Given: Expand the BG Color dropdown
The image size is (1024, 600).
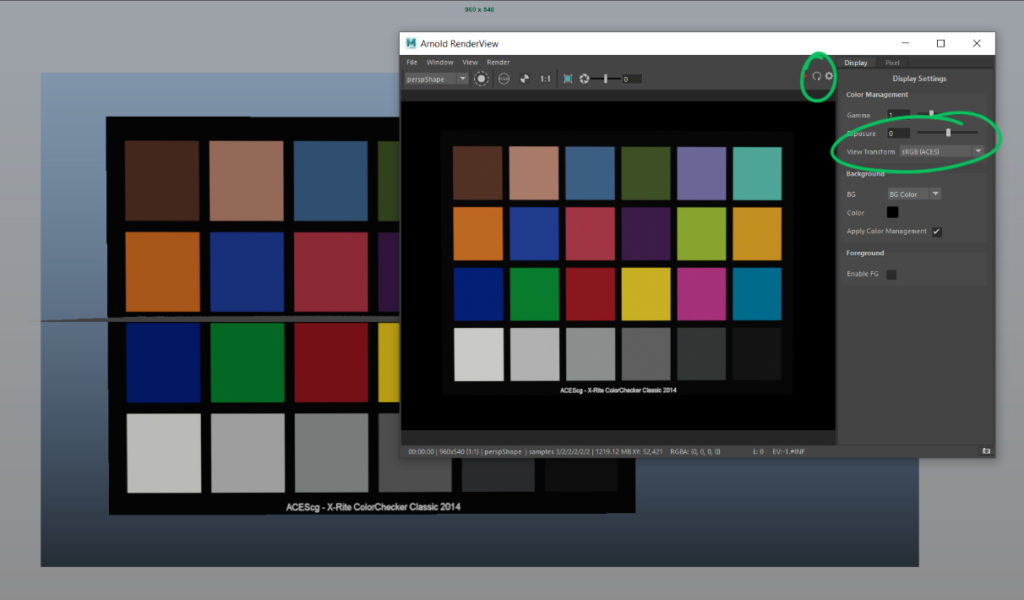Looking at the screenshot, I should click(914, 194).
